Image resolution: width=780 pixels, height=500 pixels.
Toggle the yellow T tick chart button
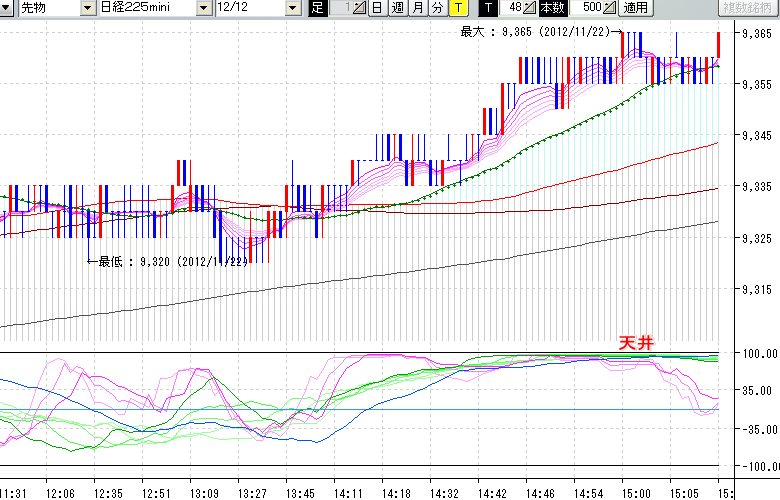[457, 8]
